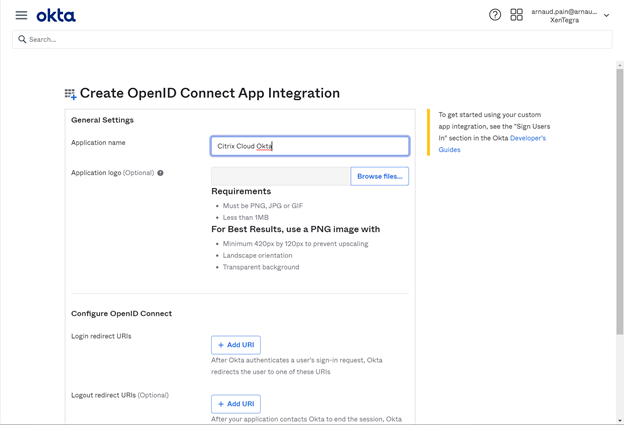Add URI under Logout redirect URIs
Viewport: 624px width, 425px height.
click(x=236, y=404)
